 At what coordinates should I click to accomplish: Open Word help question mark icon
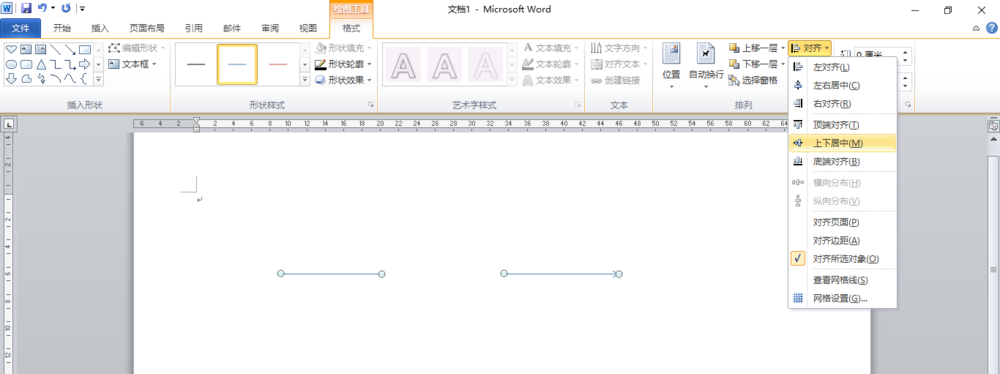click(992, 28)
